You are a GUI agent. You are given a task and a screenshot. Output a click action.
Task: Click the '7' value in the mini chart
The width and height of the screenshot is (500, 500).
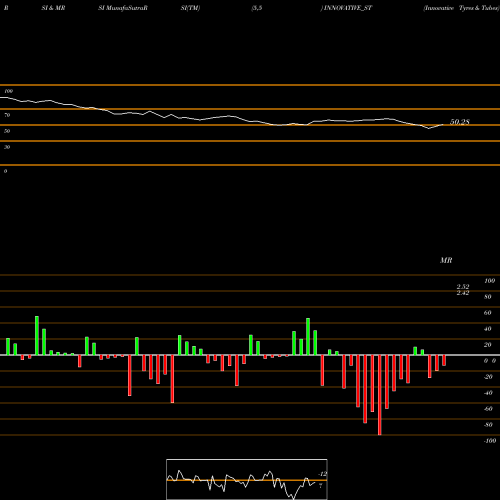[320, 486]
